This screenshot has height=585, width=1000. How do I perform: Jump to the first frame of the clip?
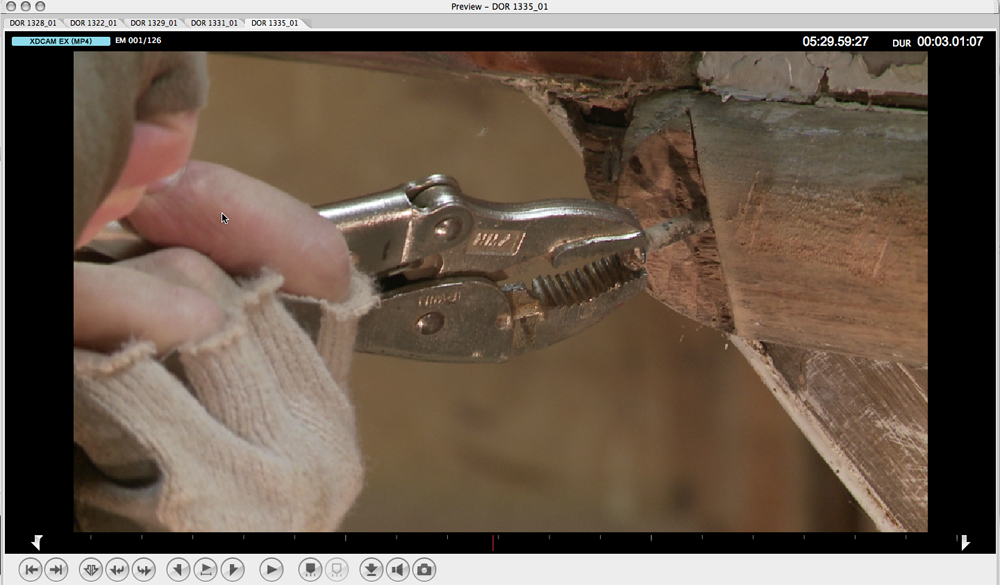click(x=30, y=570)
